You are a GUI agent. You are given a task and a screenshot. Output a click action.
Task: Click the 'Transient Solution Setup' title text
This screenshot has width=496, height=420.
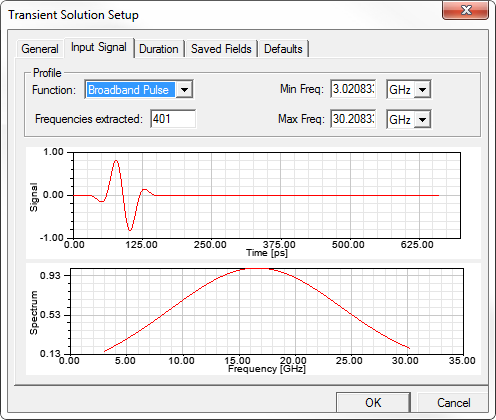pos(73,15)
